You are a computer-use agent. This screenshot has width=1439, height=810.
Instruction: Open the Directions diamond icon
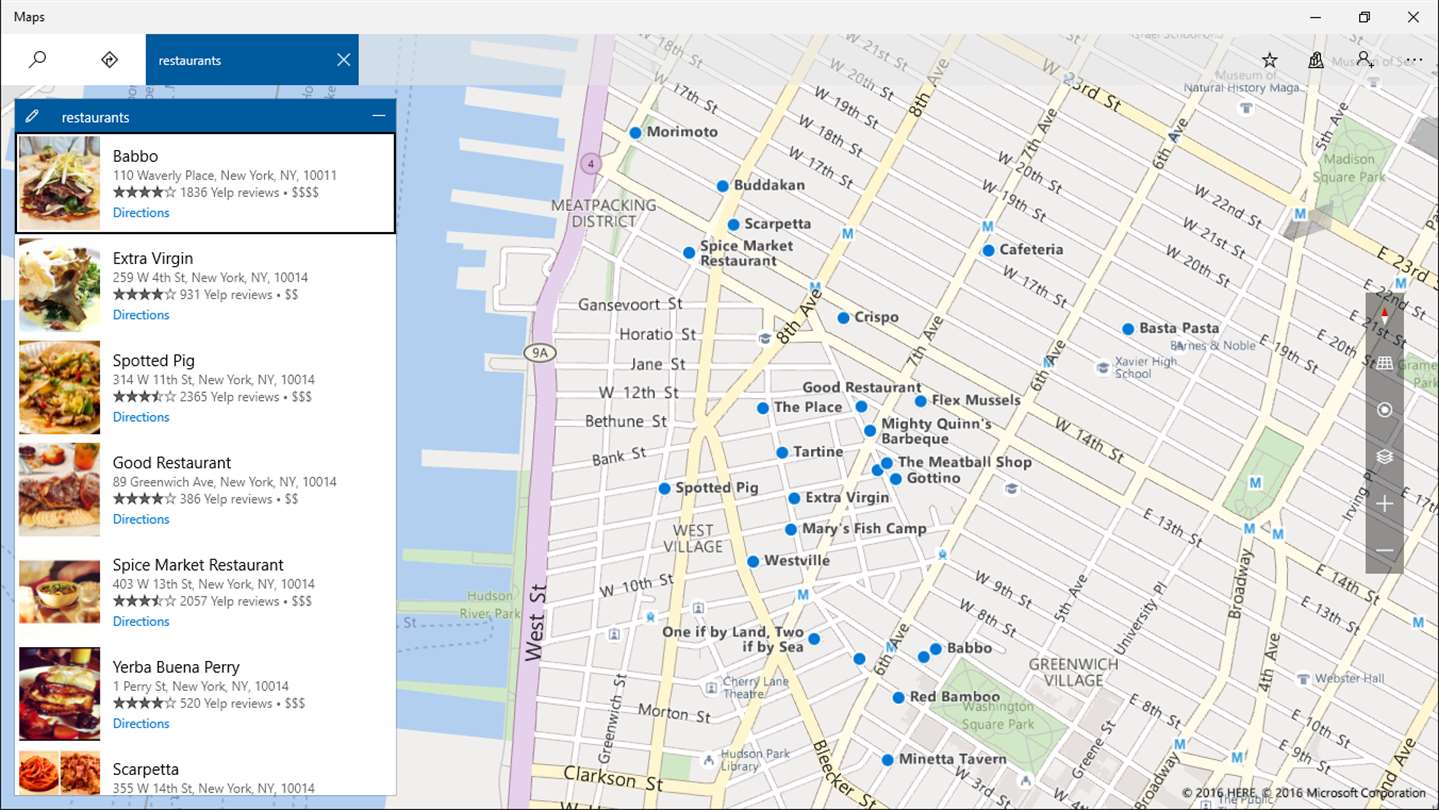110,60
